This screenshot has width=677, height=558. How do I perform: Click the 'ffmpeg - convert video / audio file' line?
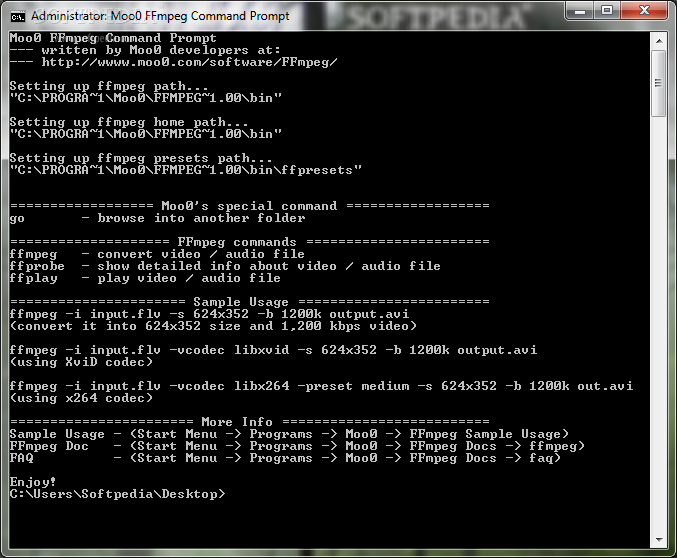click(157, 254)
